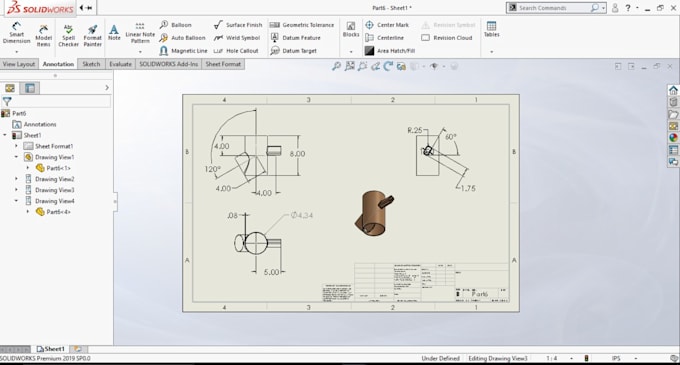This screenshot has width=680, height=365.
Task: Click the isometric 3D model view
Action: 373,213
